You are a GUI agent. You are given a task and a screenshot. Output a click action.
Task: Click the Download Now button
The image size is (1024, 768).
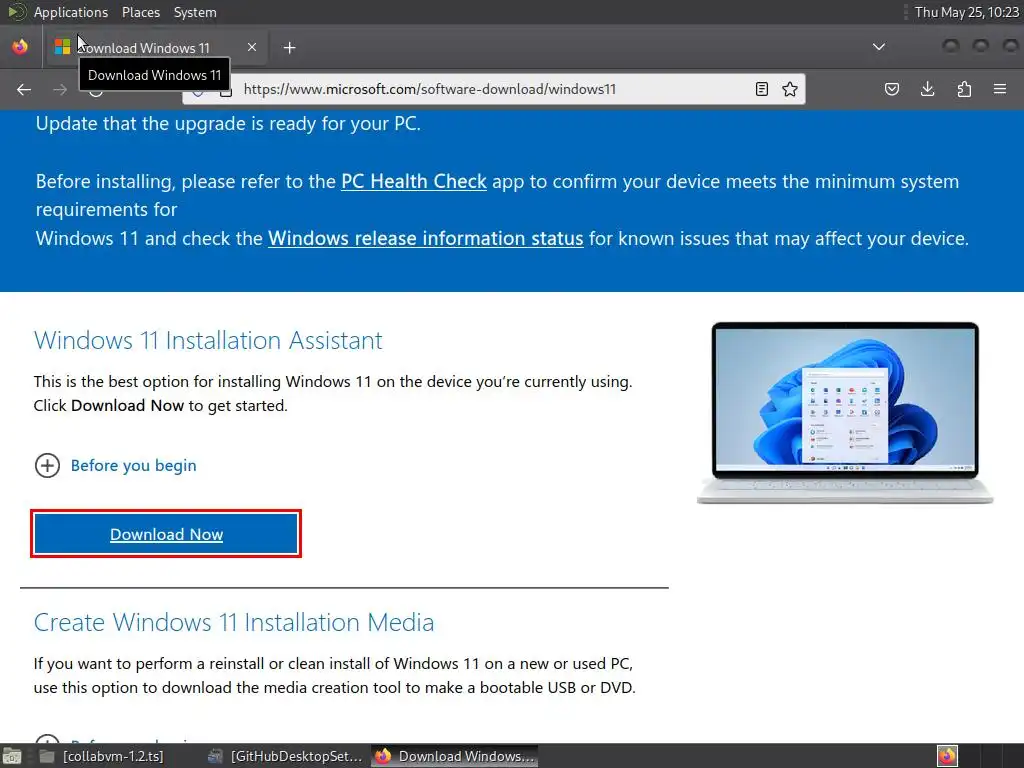166,534
